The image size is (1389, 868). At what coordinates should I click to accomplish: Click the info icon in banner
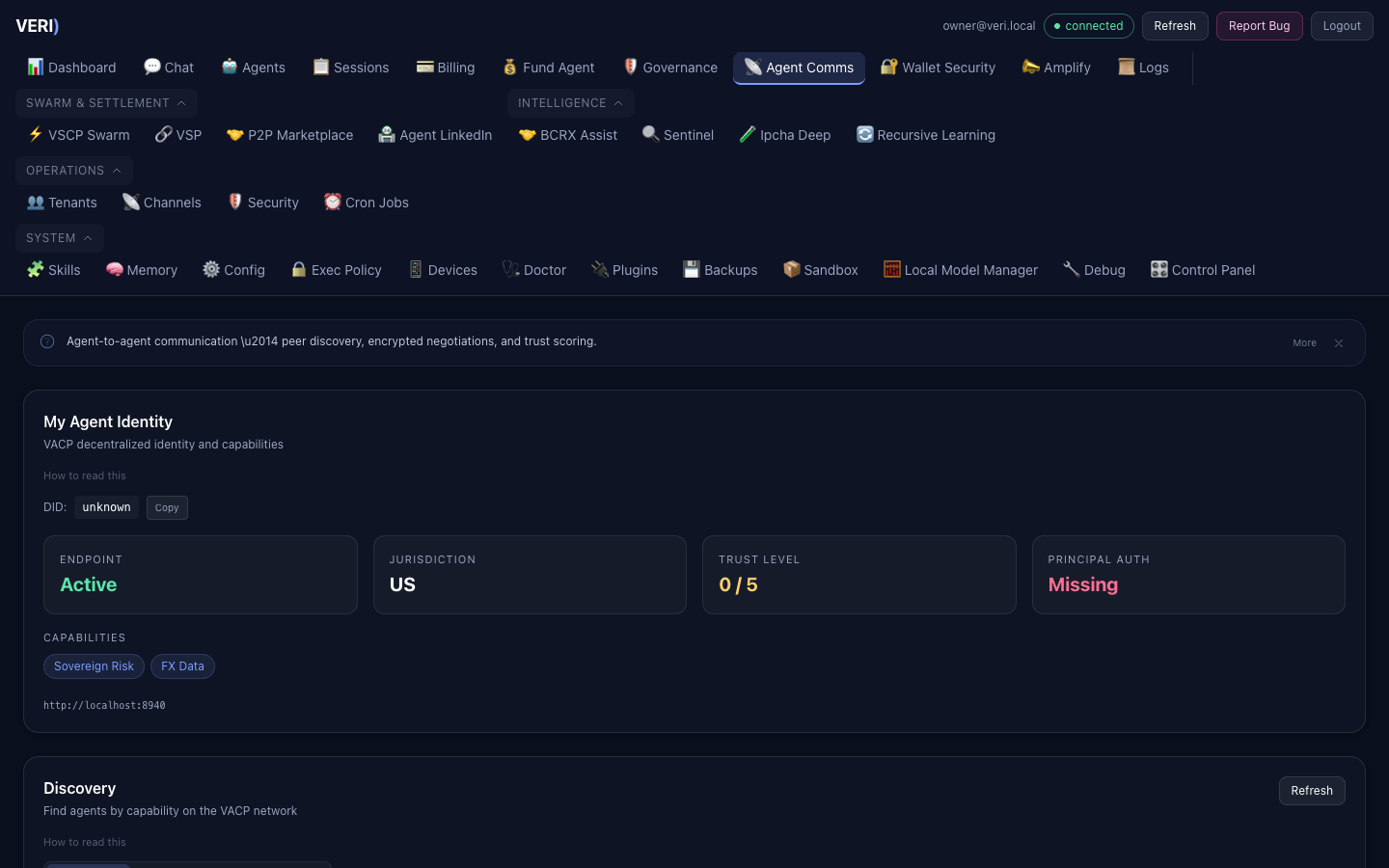click(x=47, y=341)
